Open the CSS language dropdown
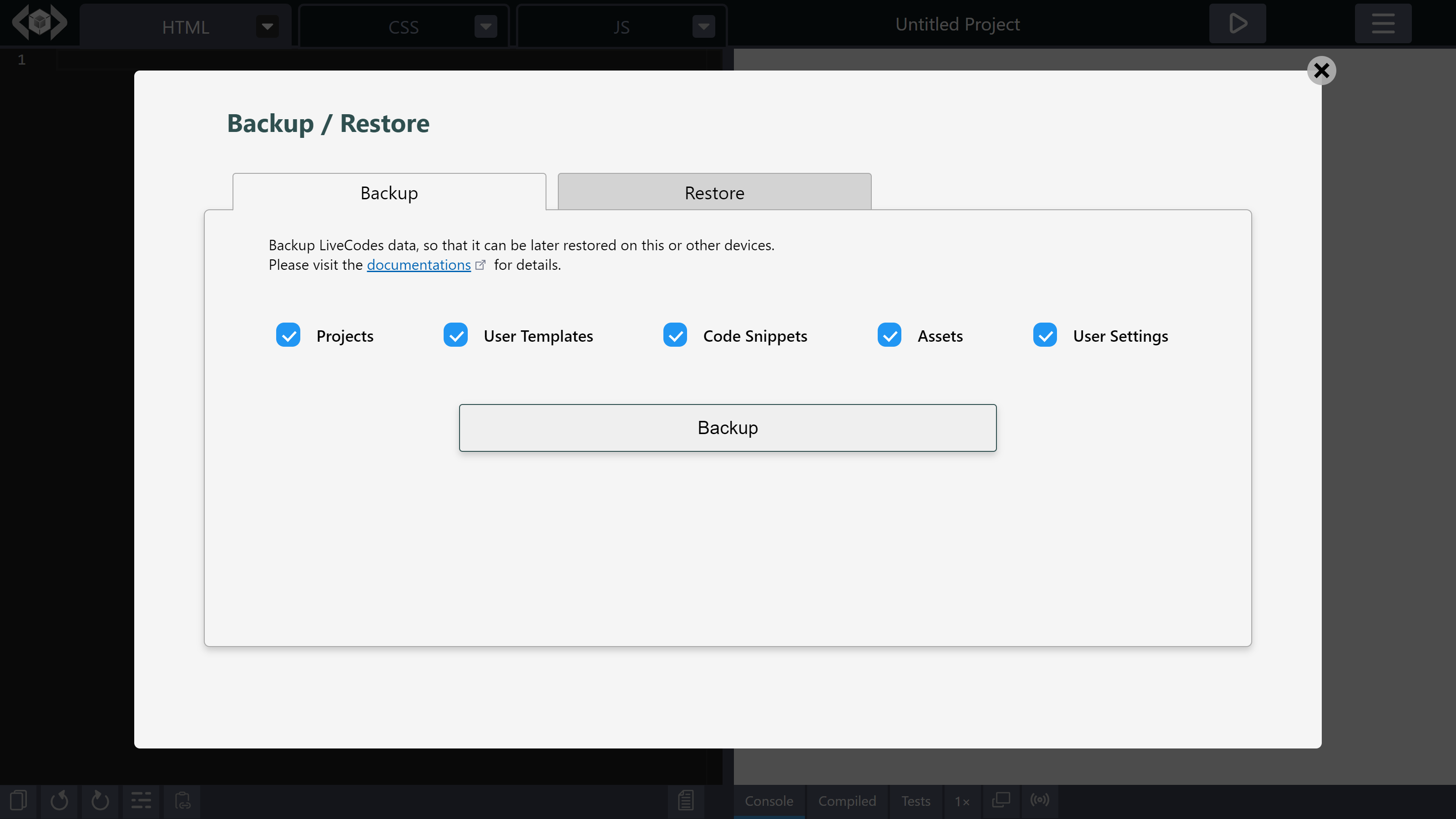This screenshot has height=819, width=1456. [x=485, y=26]
